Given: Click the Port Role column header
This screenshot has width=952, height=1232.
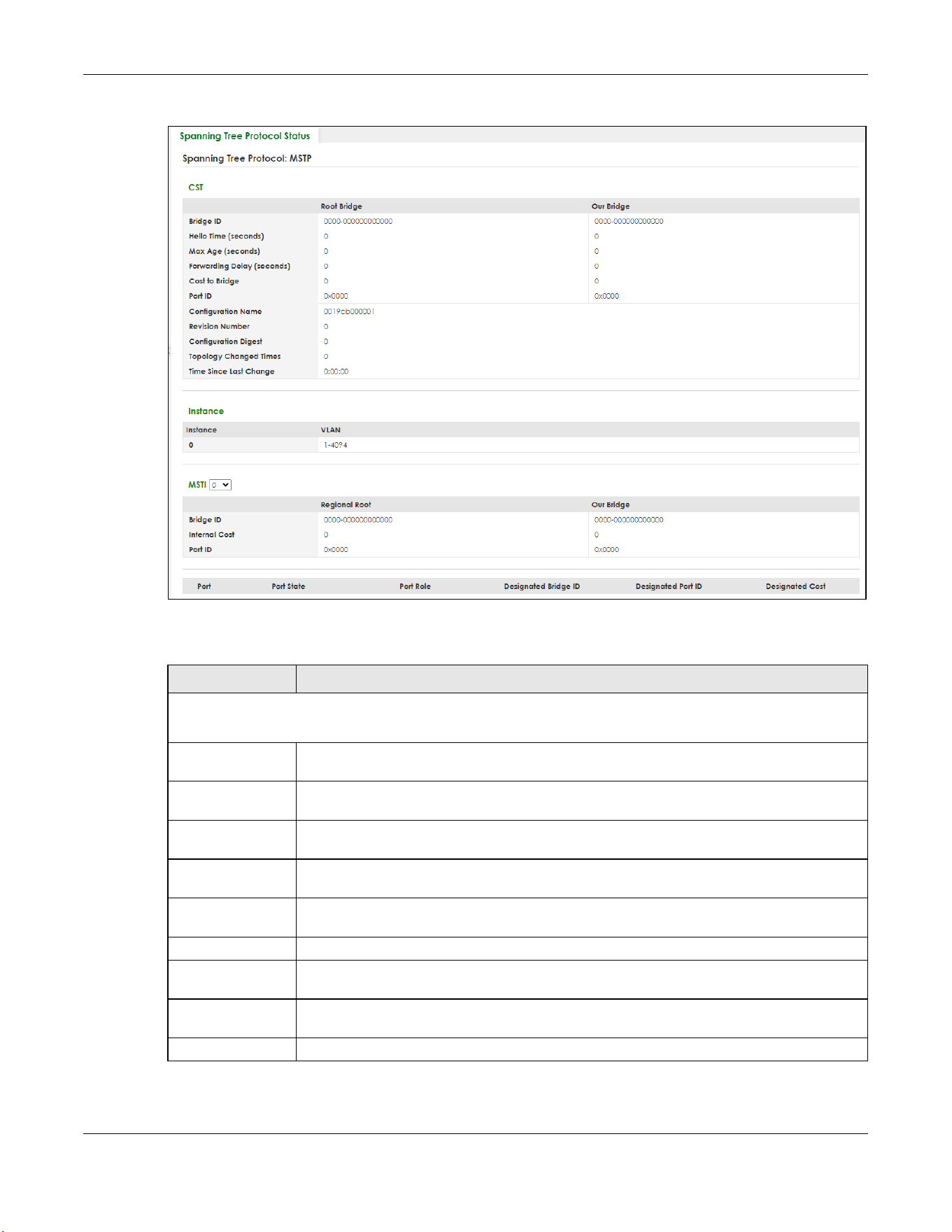Looking at the screenshot, I should 415,587.
